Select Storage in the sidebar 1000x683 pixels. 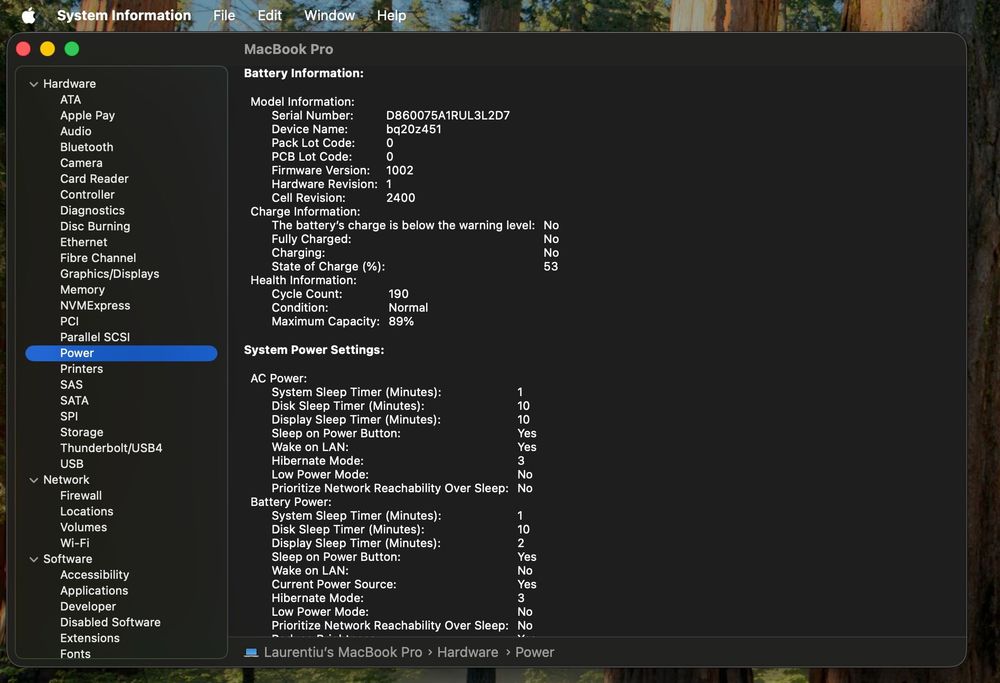tap(82, 432)
